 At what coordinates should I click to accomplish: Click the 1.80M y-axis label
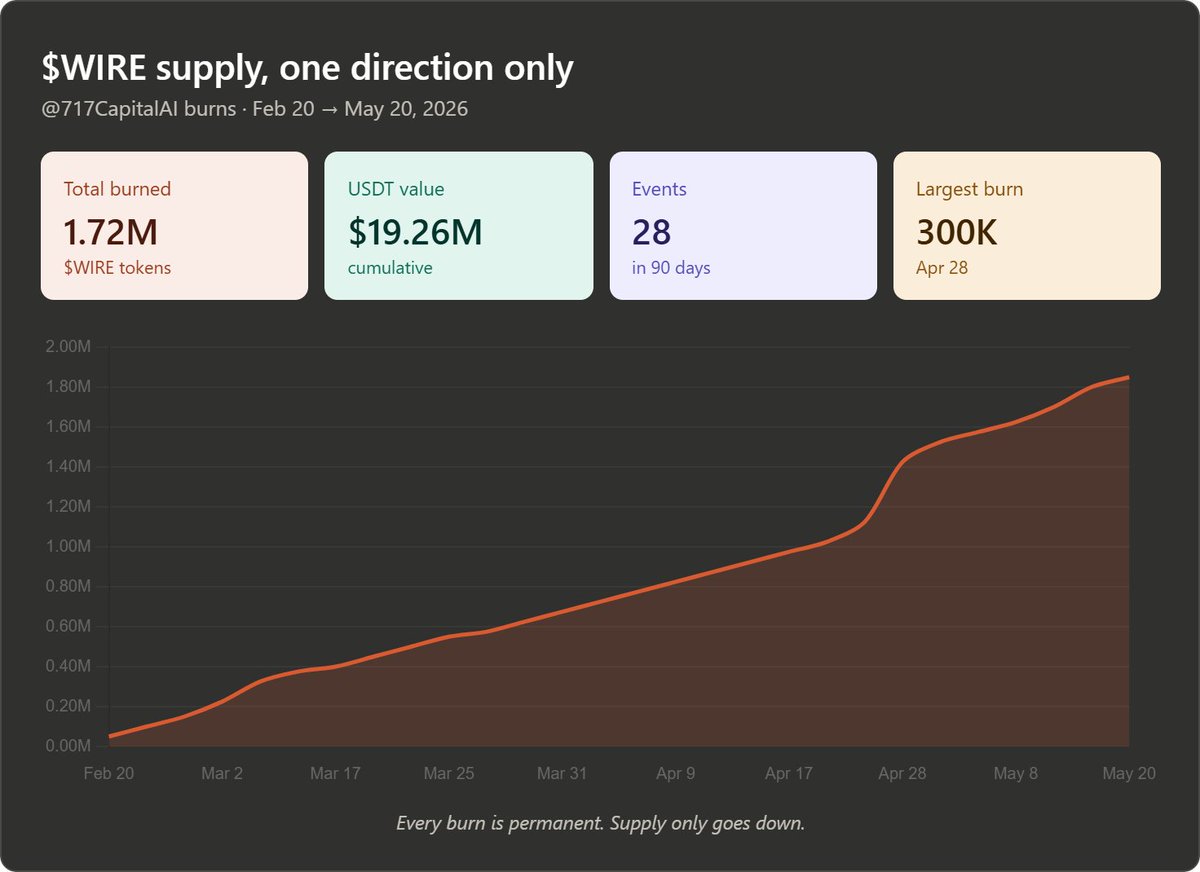(x=68, y=387)
